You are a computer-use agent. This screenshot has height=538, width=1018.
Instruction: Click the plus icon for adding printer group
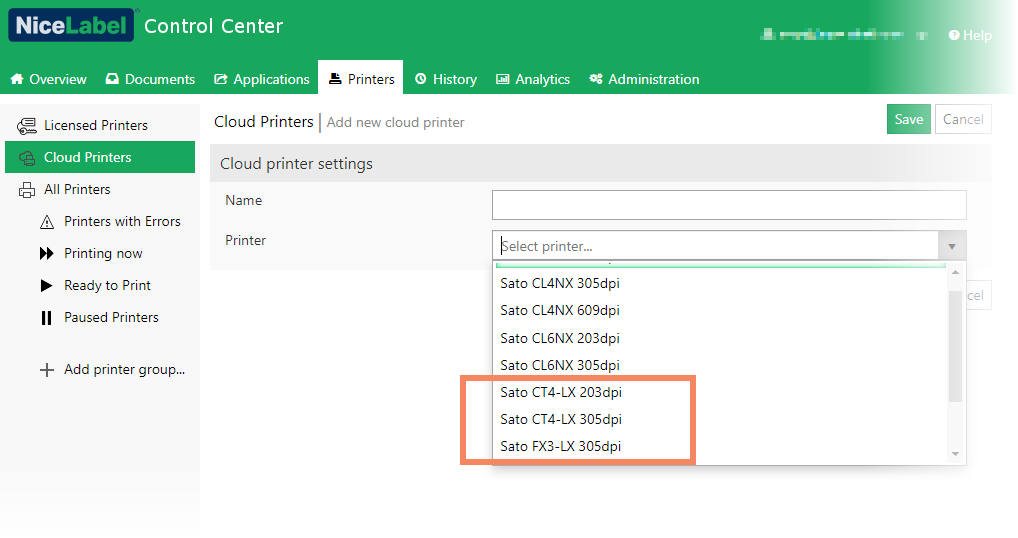pyautogui.click(x=47, y=370)
